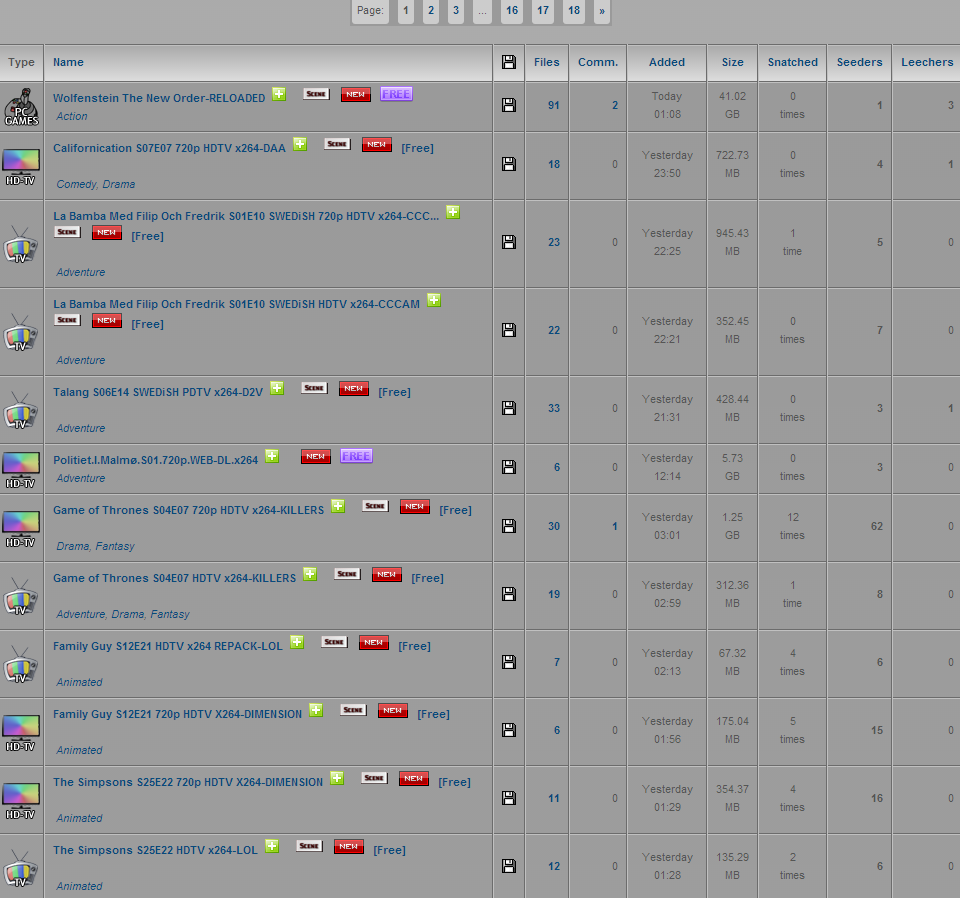
Task: Open Game of Thrones S04E07 720p details
Action: [x=189, y=510]
